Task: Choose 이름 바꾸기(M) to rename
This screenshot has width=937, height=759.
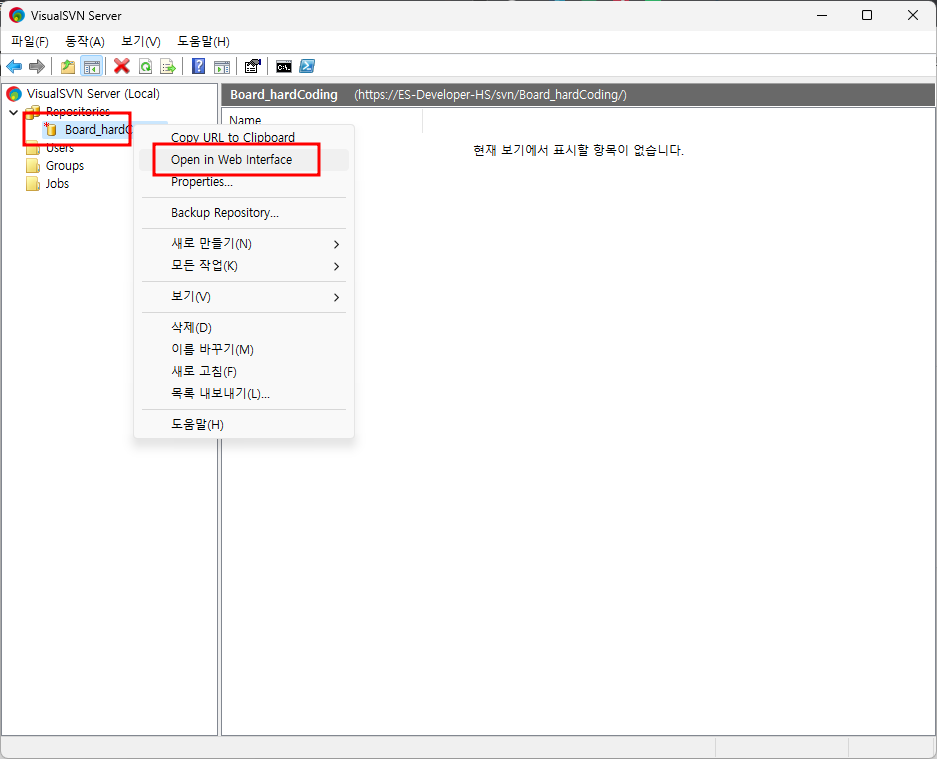Action: pyautogui.click(x=244, y=350)
